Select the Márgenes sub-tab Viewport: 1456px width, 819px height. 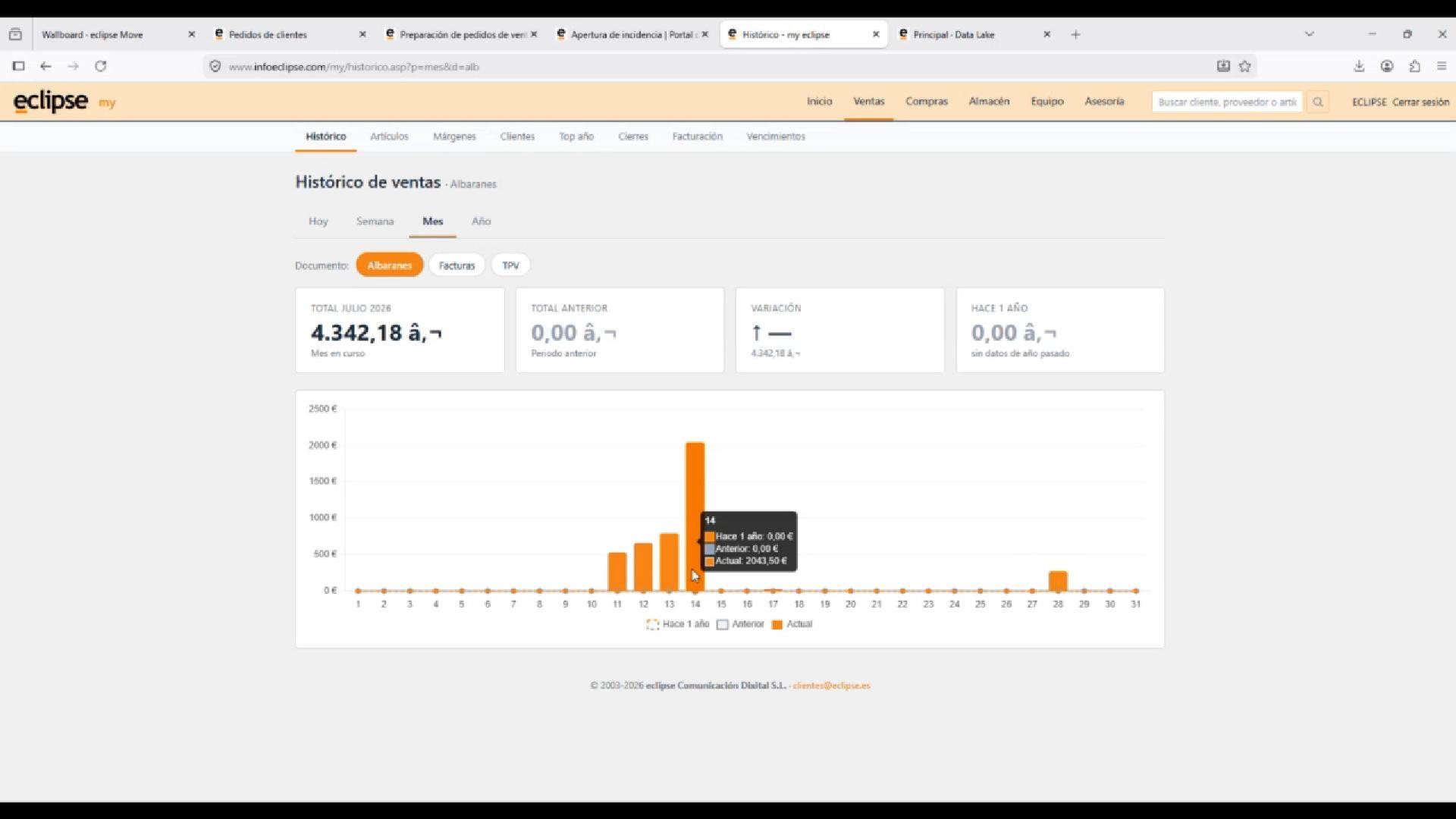pos(454,136)
